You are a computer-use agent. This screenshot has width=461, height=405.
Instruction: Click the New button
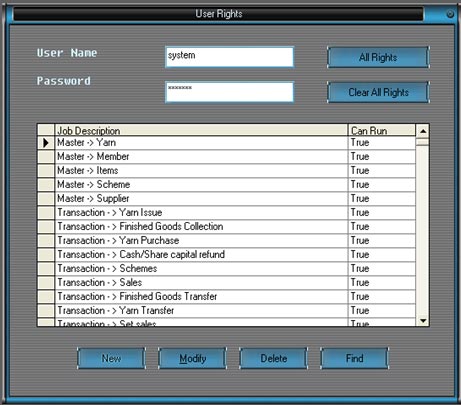(x=111, y=358)
